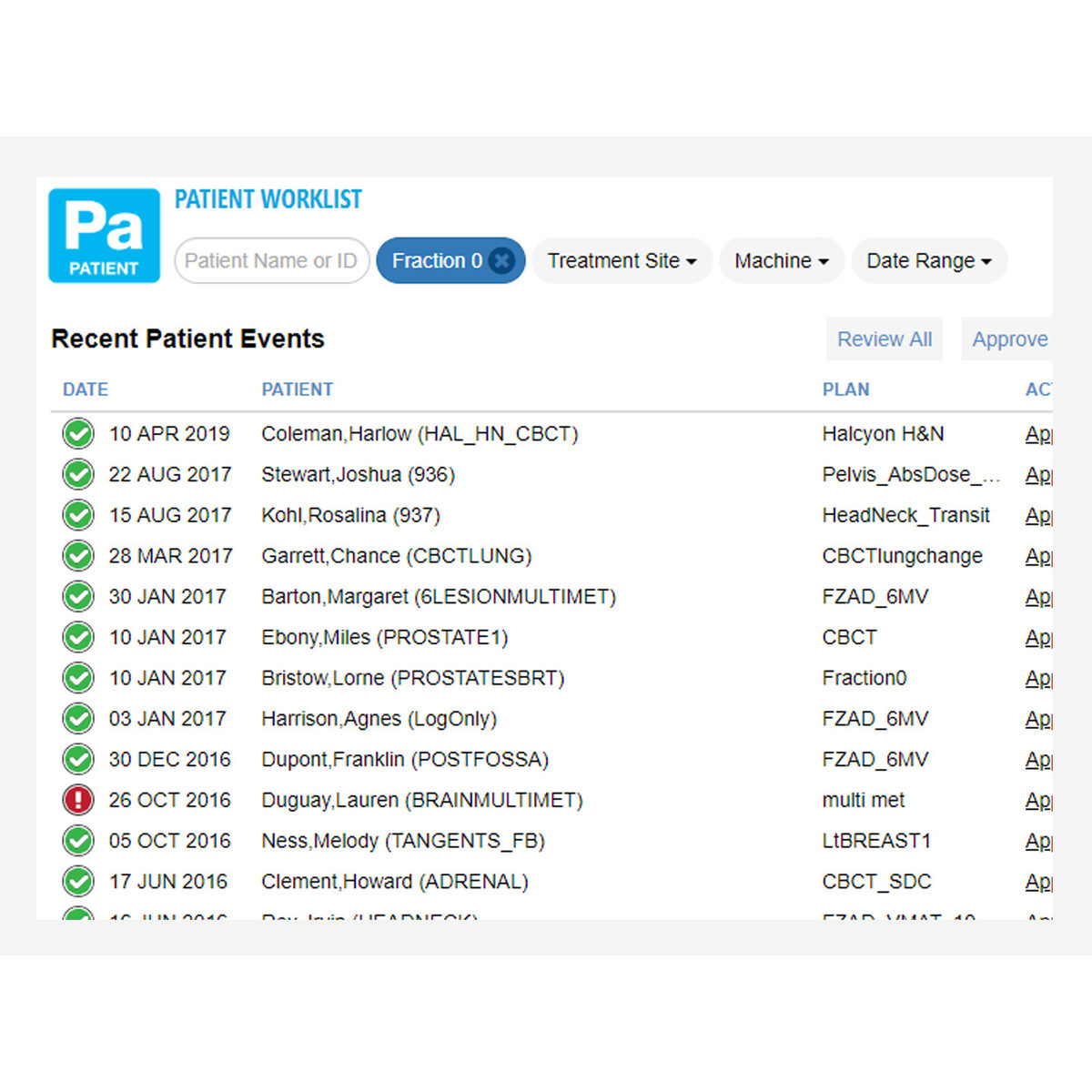Open the red alert icon for Duguay, Lauren
Viewport: 1092px width, 1092px height.
tap(78, 801)
